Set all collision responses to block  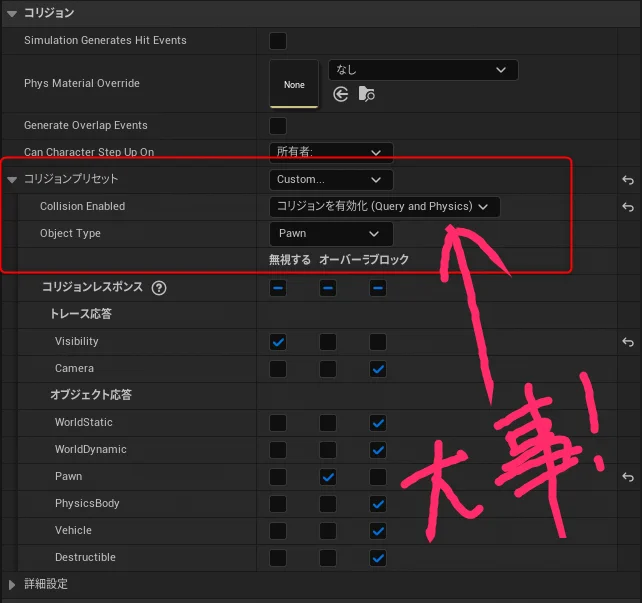click(x=378, y=288)
